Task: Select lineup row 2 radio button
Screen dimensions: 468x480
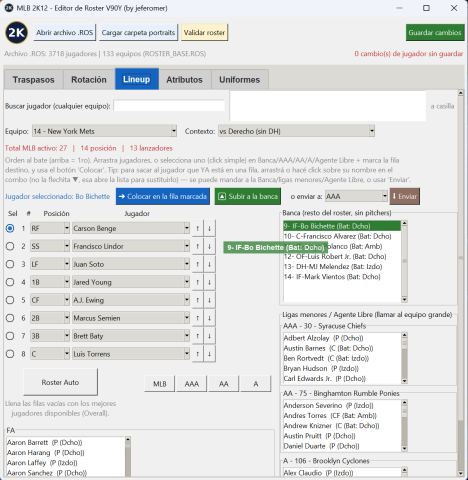Action: pos(10,246)
